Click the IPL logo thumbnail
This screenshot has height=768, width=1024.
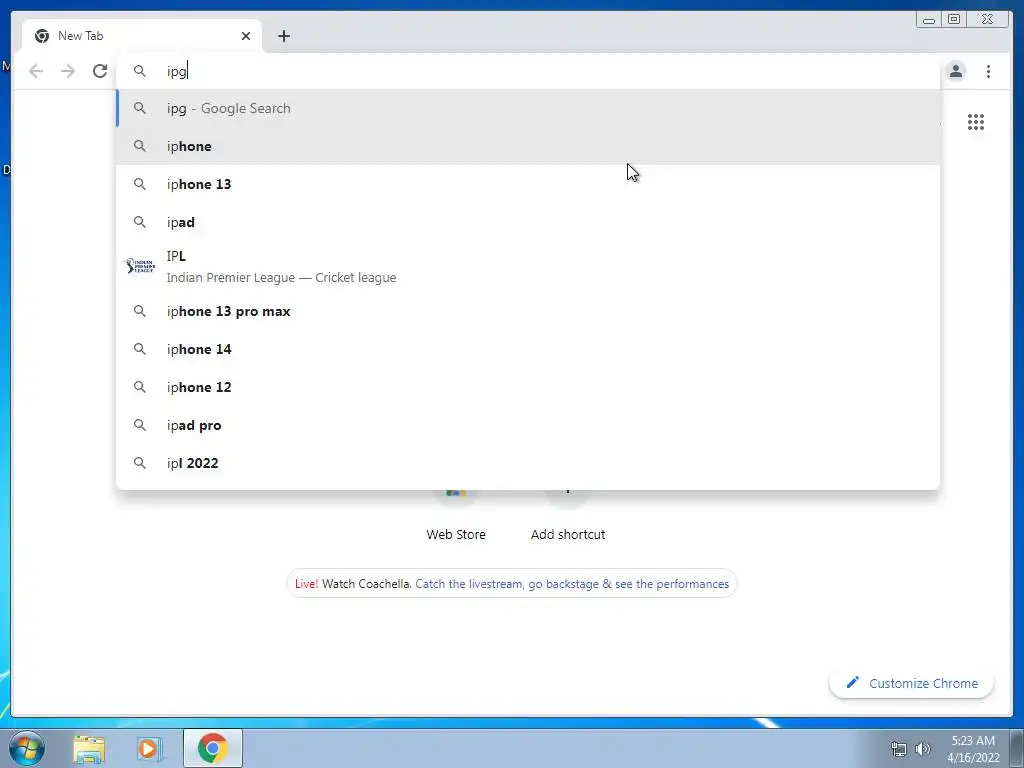[140, 266]
